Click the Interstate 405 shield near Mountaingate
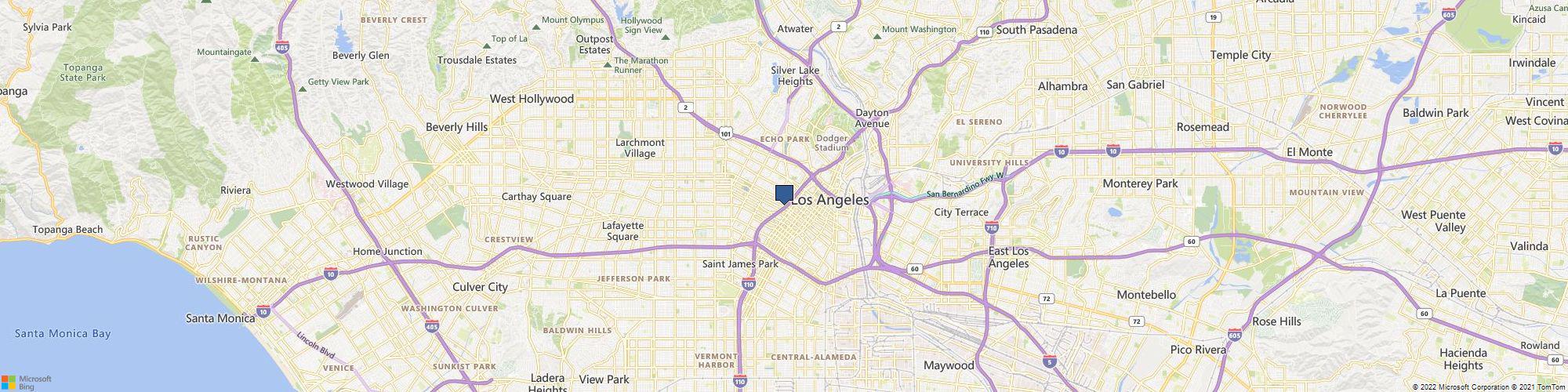 pos(282,48)
